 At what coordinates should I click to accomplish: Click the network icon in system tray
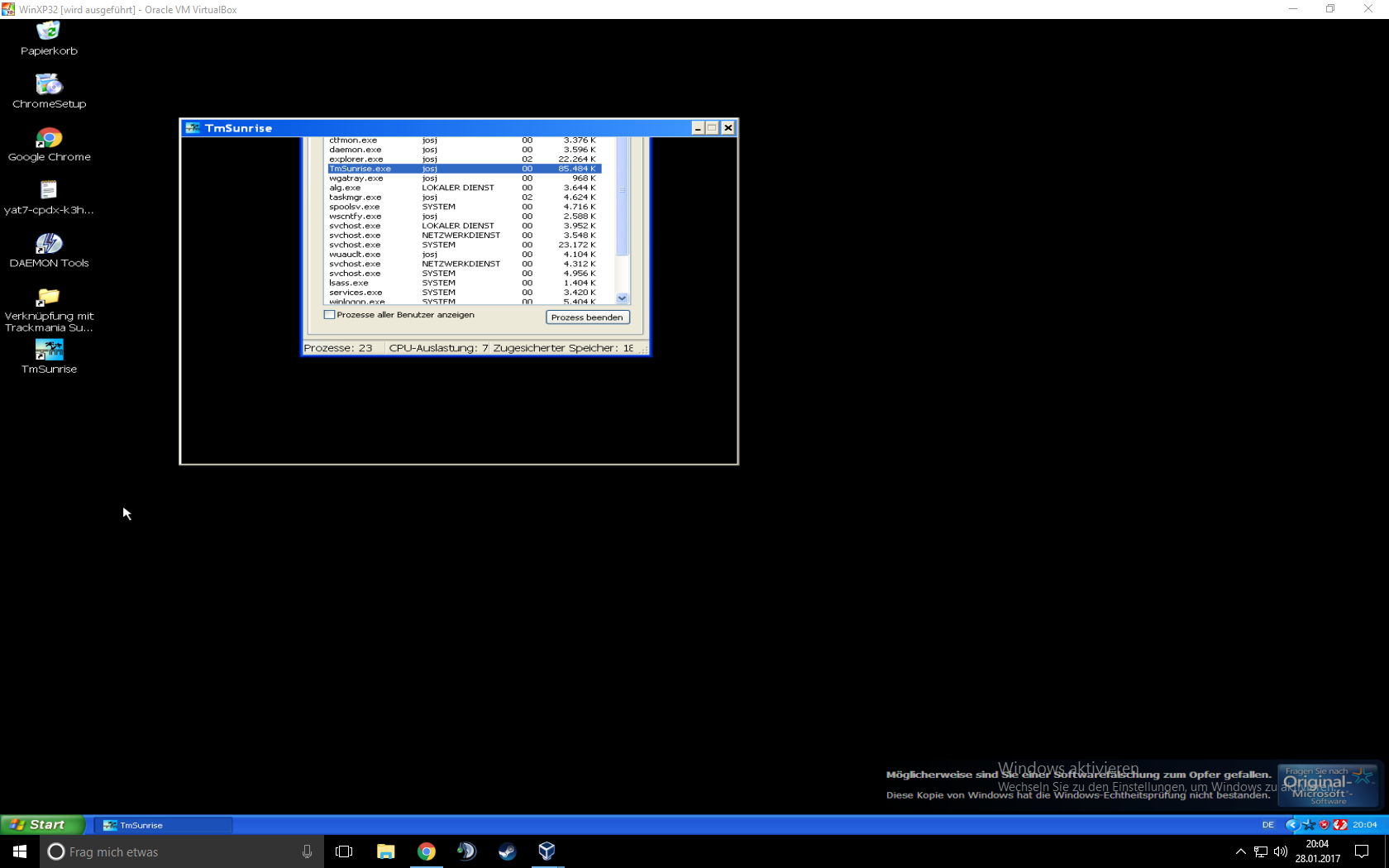(1261, 851)
